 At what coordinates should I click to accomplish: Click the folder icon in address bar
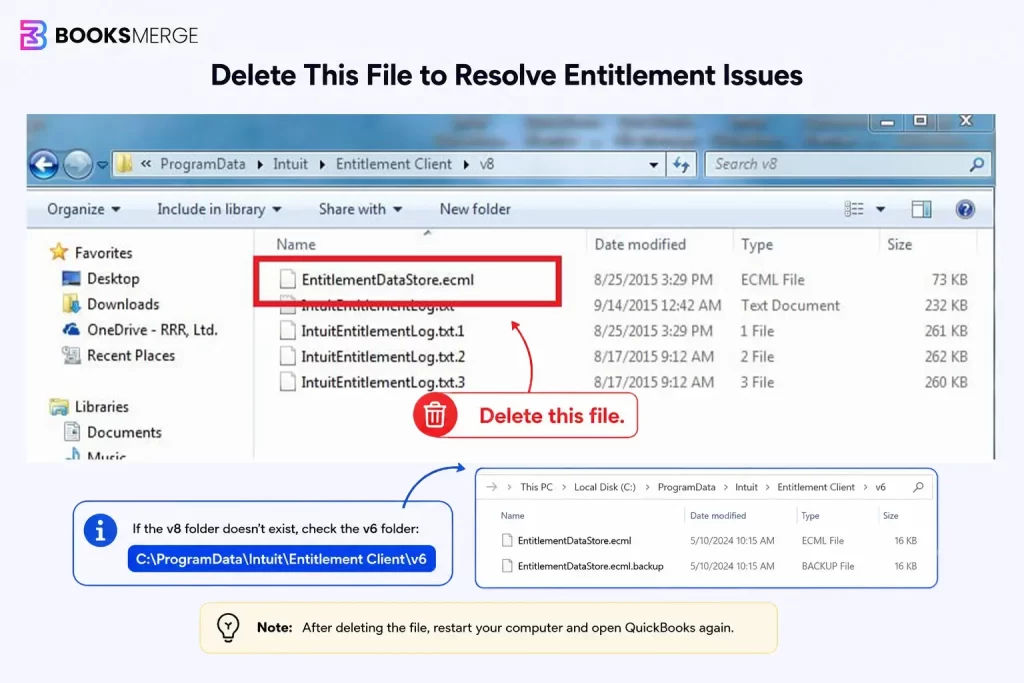pyautogui.click(x=123, y=164)
